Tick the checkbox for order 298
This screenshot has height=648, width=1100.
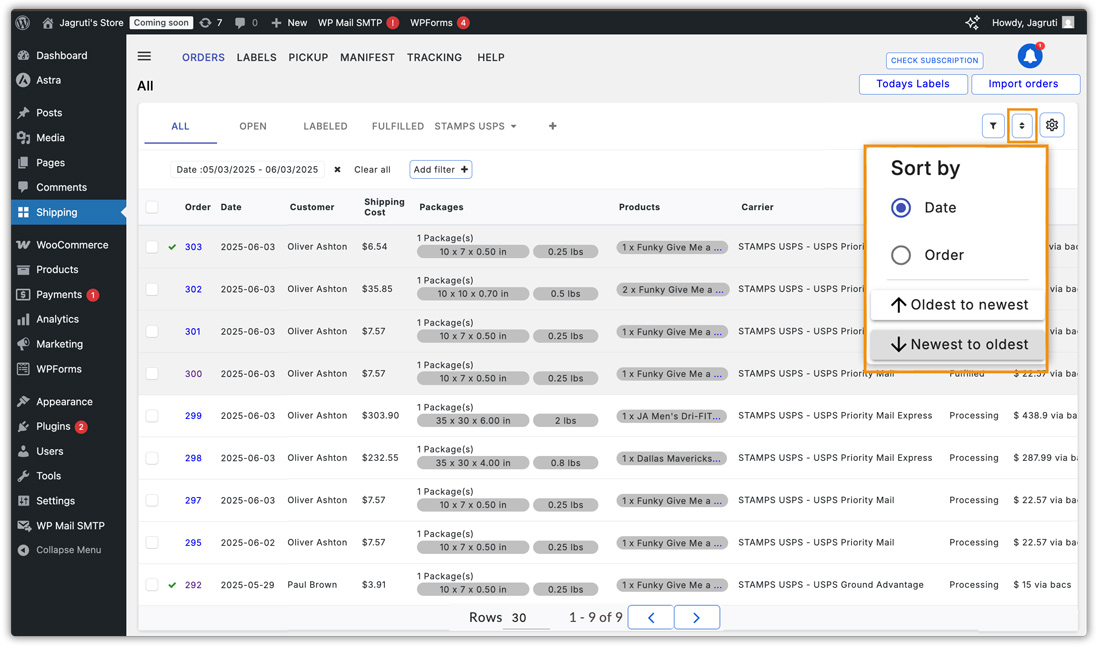(x=152, y=458)
